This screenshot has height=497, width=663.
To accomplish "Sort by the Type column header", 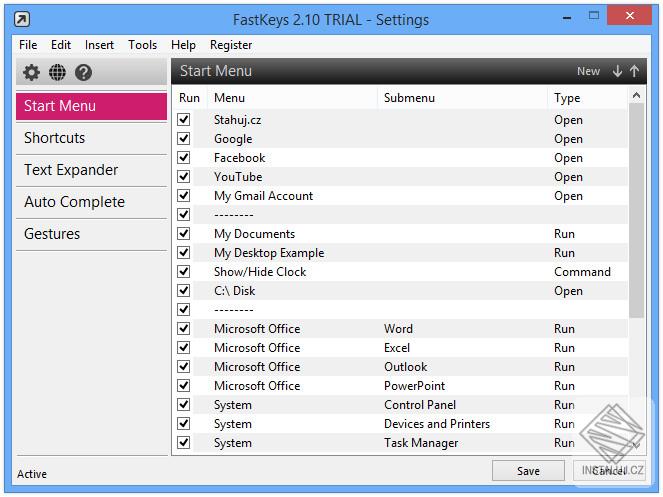I will [x=588, y=98].
